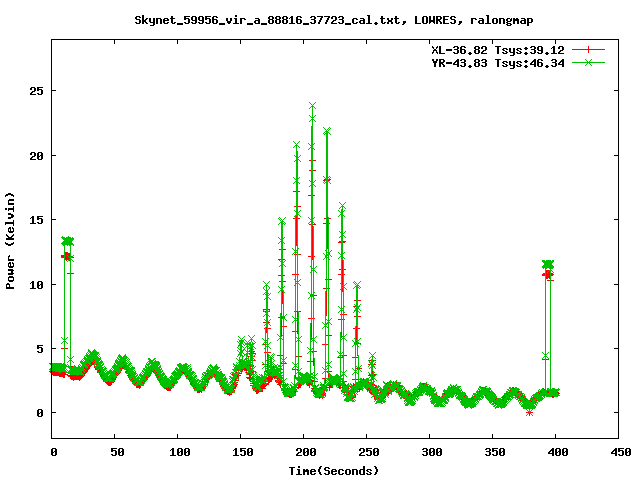Click the plot title 'Skynet_59956_vir_a_88816_37723_cal.txt, LOWRES, ralongmap'
This screenshot has height=480, width=640.
click(333, 20)
